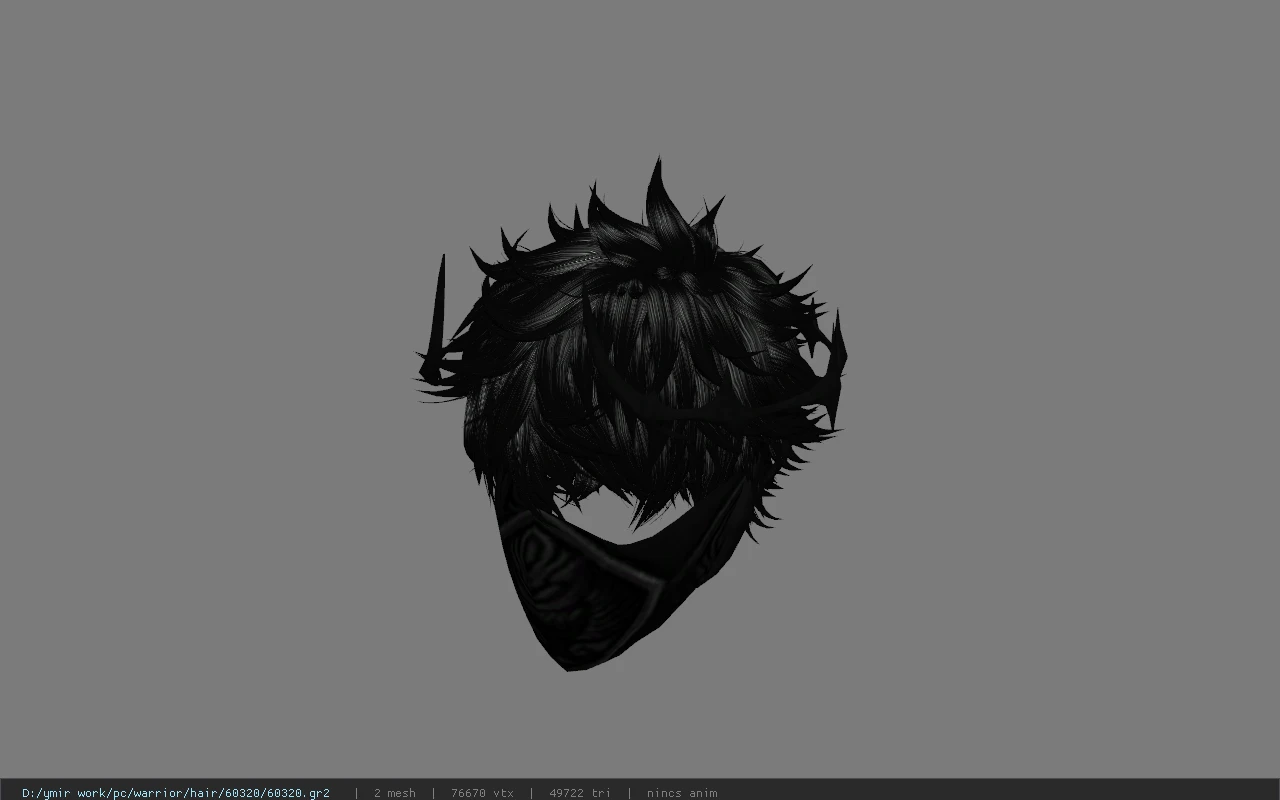The height and width of the screenshot is (800, 1280).
Task: Click the "2 mesh" status entry
Action: point(394,793)
